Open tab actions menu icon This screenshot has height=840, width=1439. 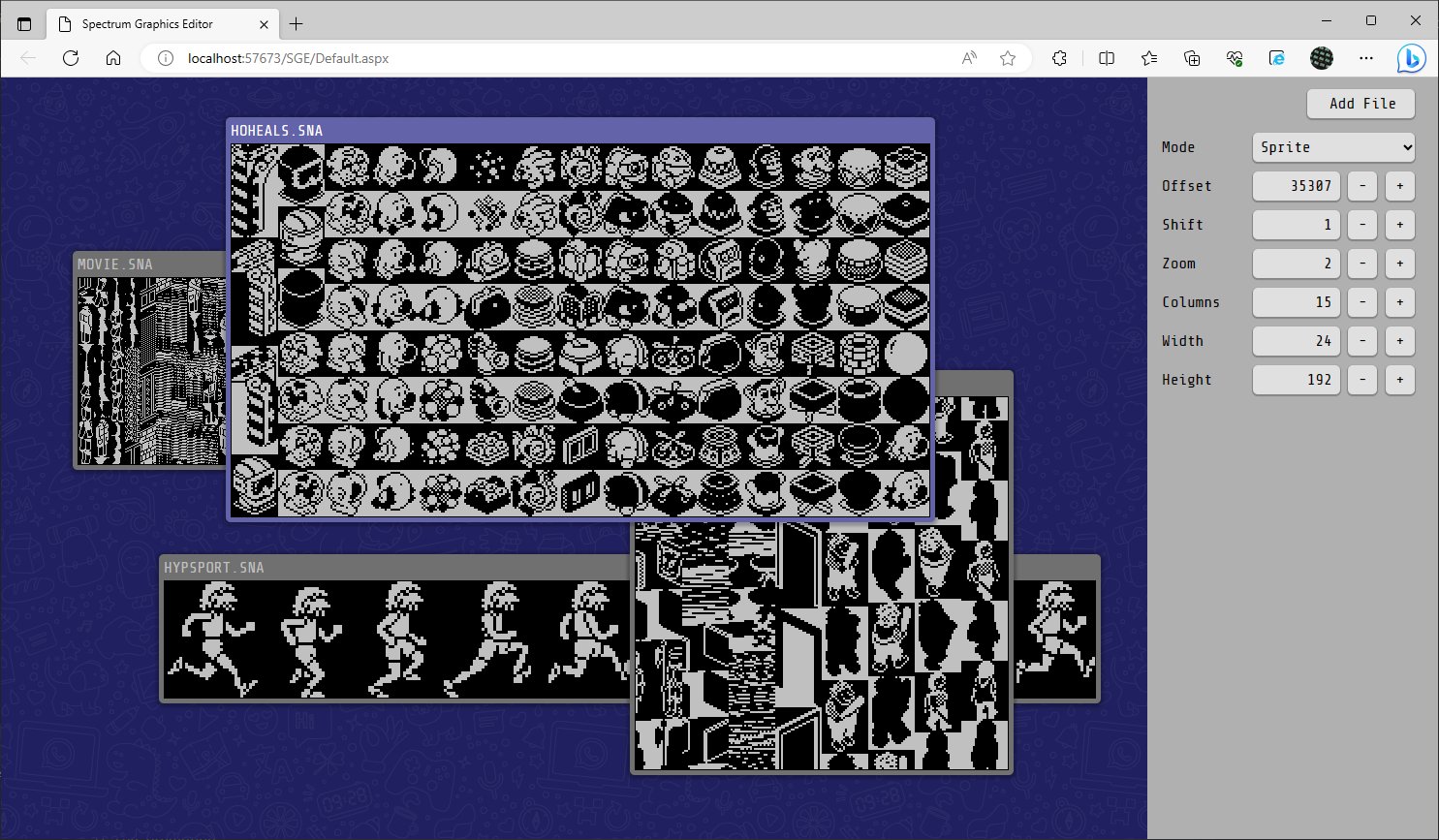coord(24,24)
